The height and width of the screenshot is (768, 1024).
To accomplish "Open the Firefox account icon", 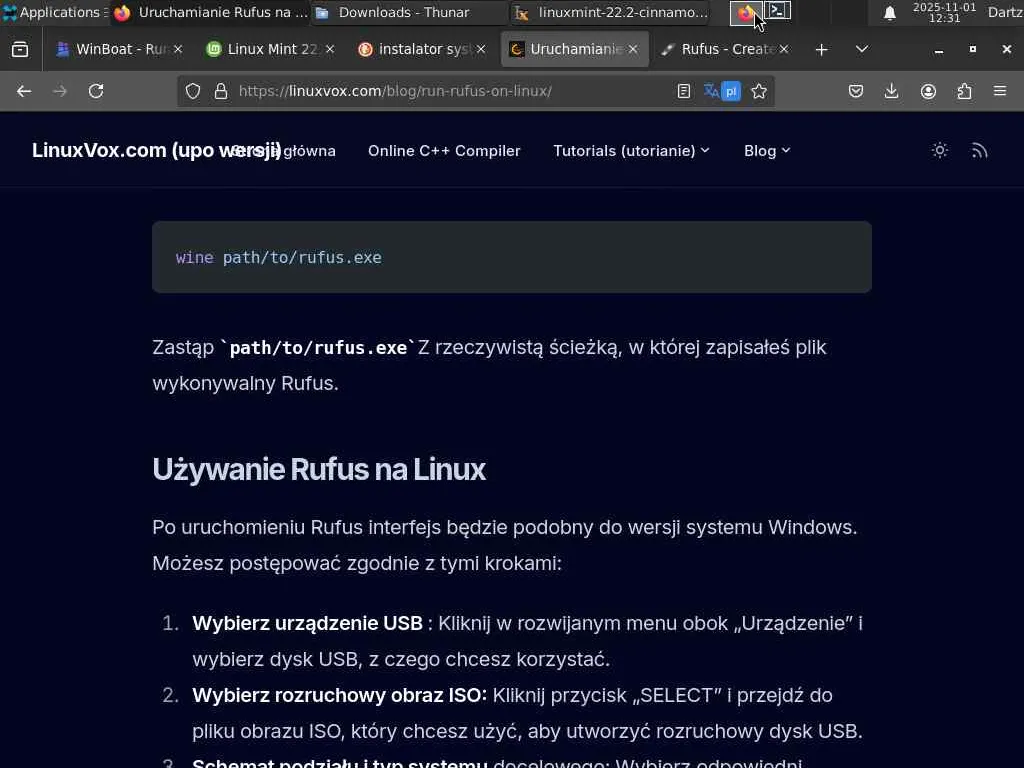I will [928, 91].
